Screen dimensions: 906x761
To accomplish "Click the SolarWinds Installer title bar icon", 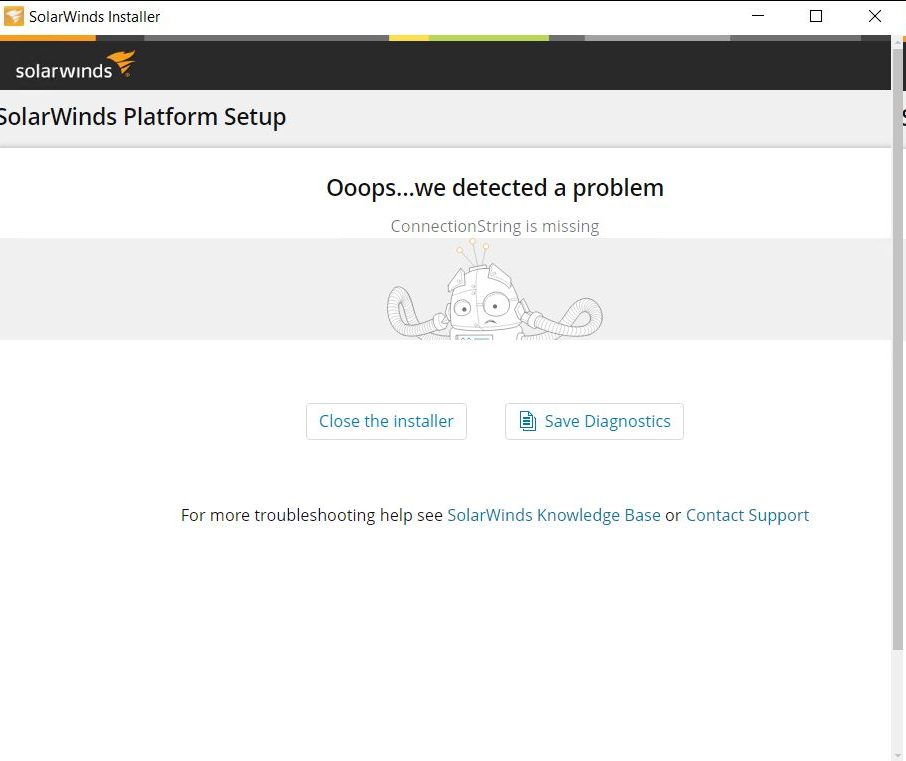I will coord(13,16).
